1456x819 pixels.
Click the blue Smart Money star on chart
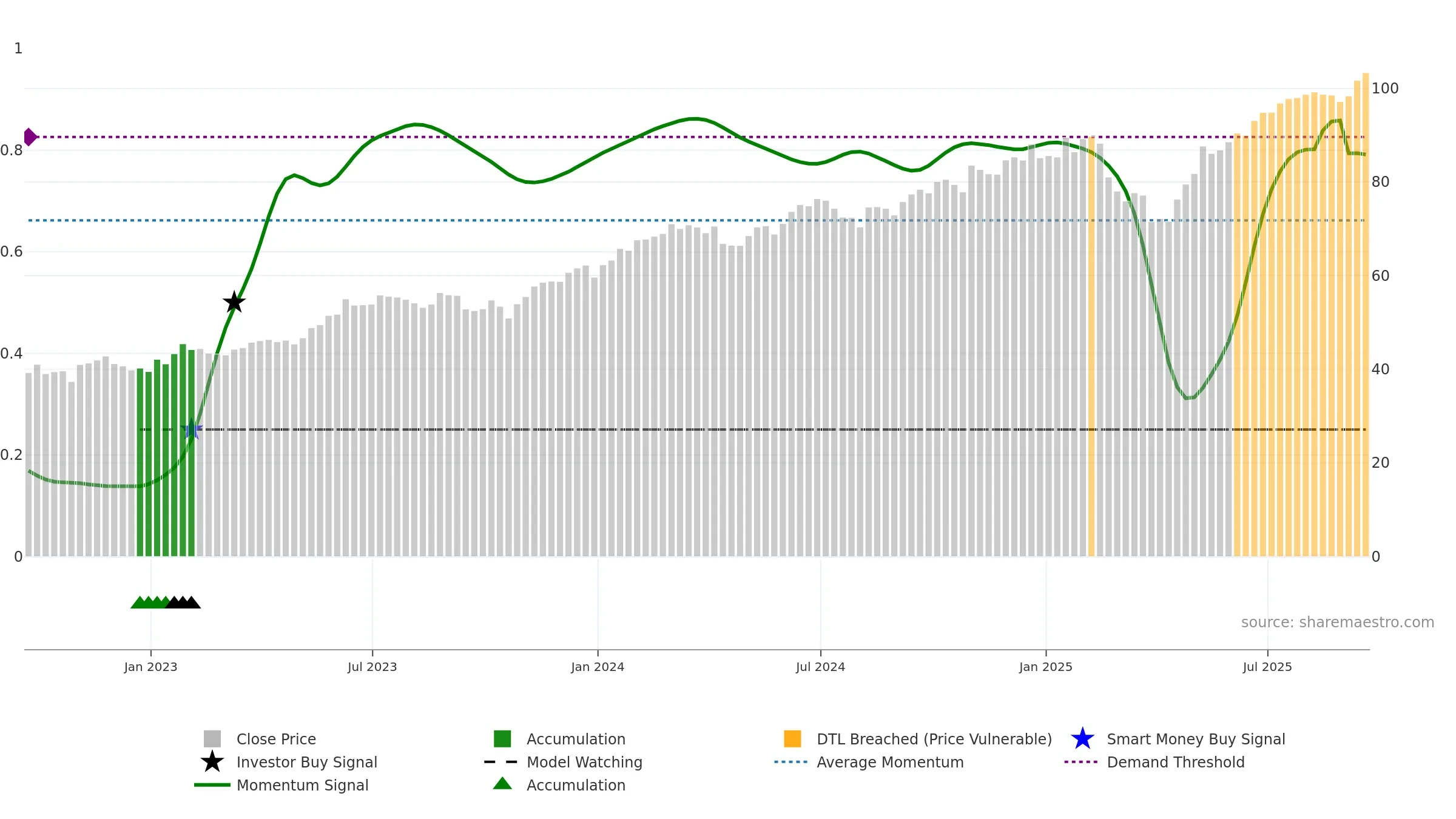coord(191,429)
